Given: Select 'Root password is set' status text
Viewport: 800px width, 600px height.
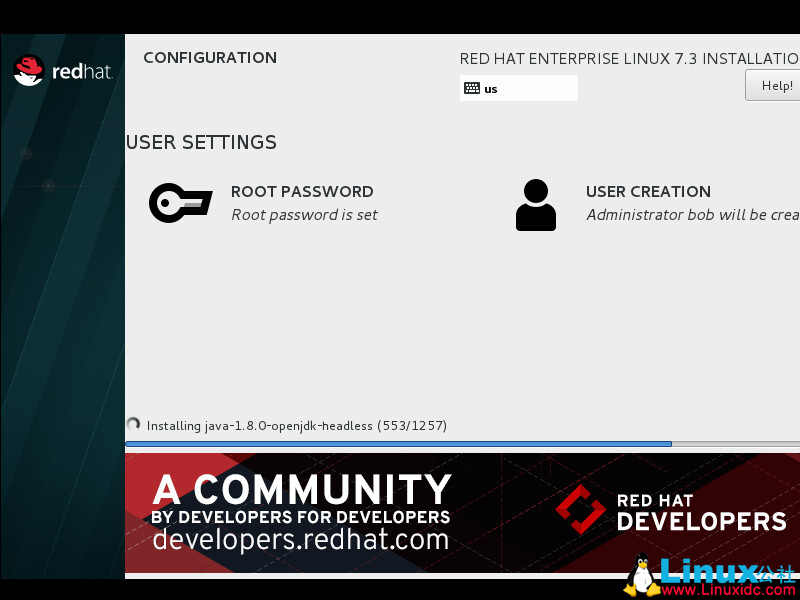Looking at the screenshot, I should coord(304,214).
